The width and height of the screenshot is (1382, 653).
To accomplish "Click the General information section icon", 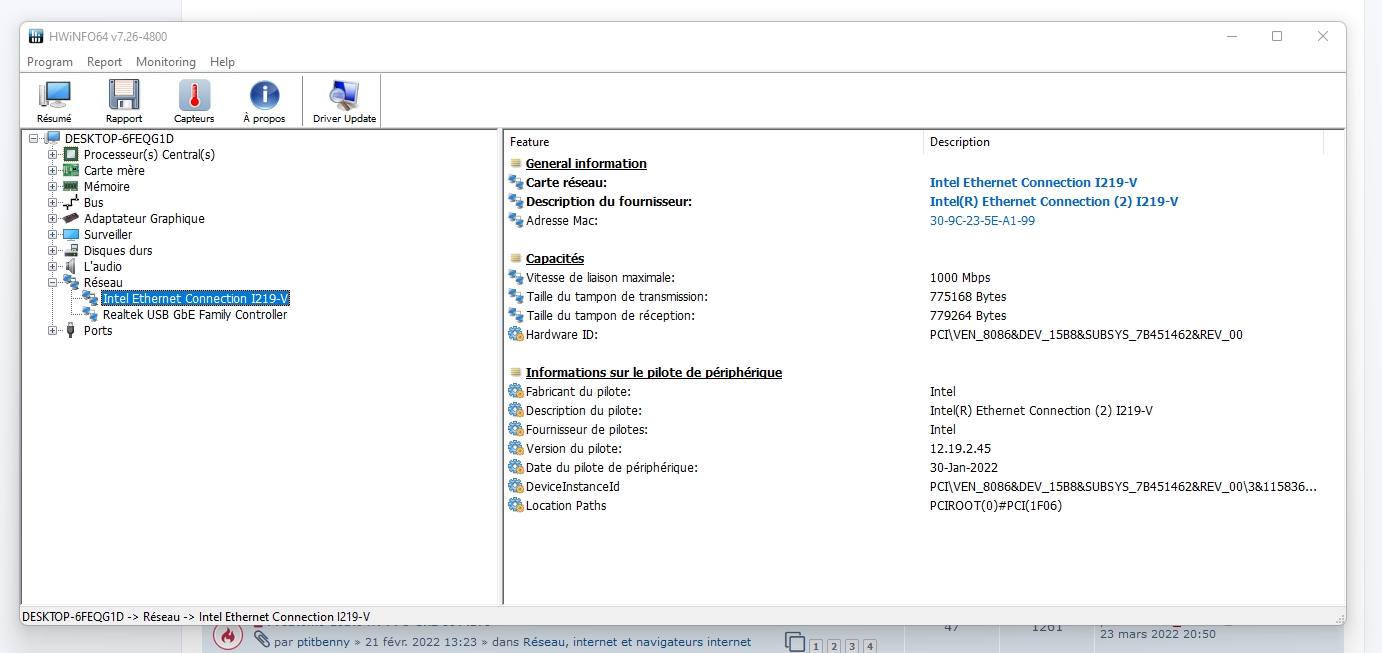I will point(516,164).
